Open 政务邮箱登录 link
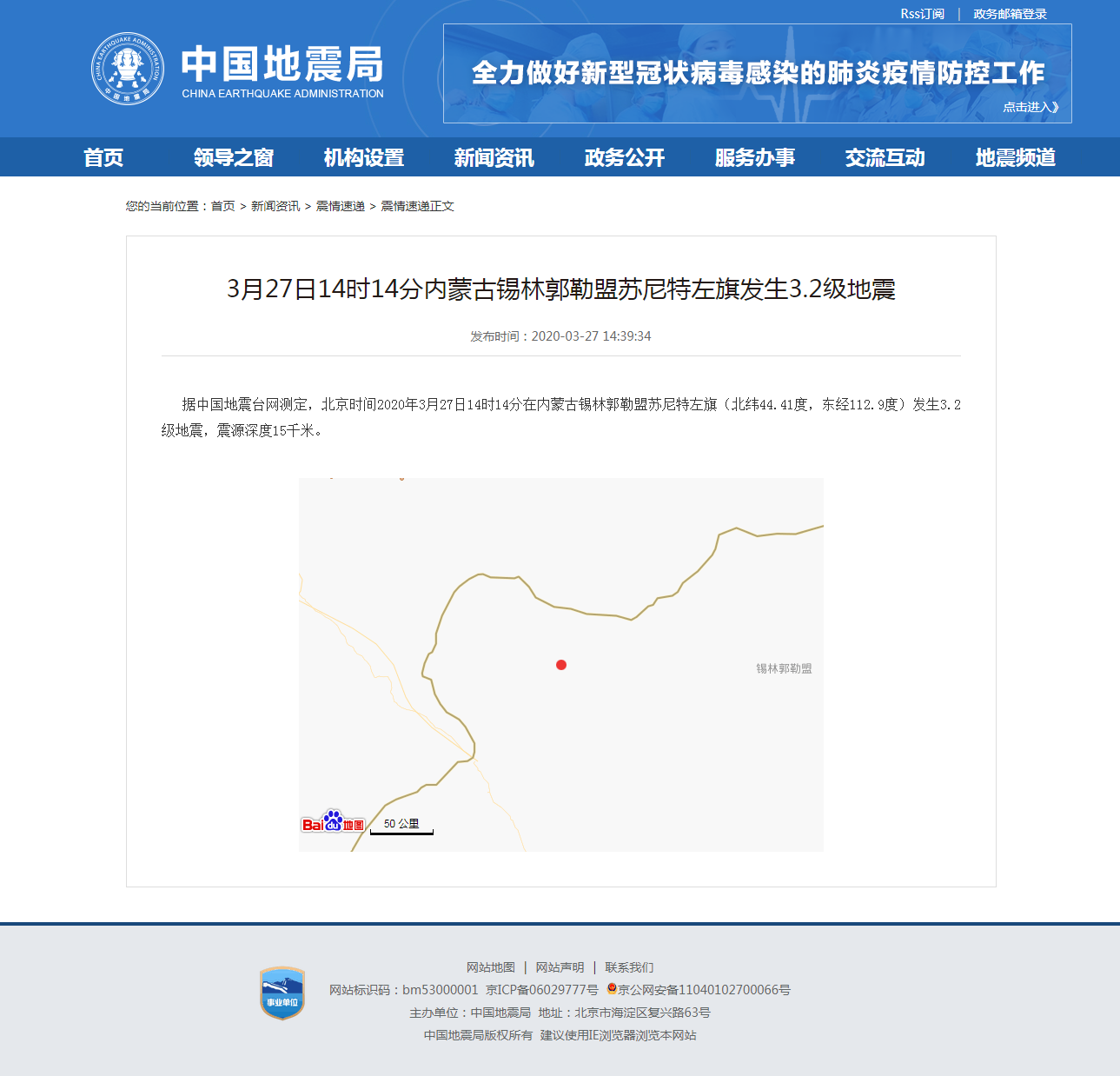The width and height of the screenshot is (1120, 1076). pyautogui.click(x=1010, y=14)
